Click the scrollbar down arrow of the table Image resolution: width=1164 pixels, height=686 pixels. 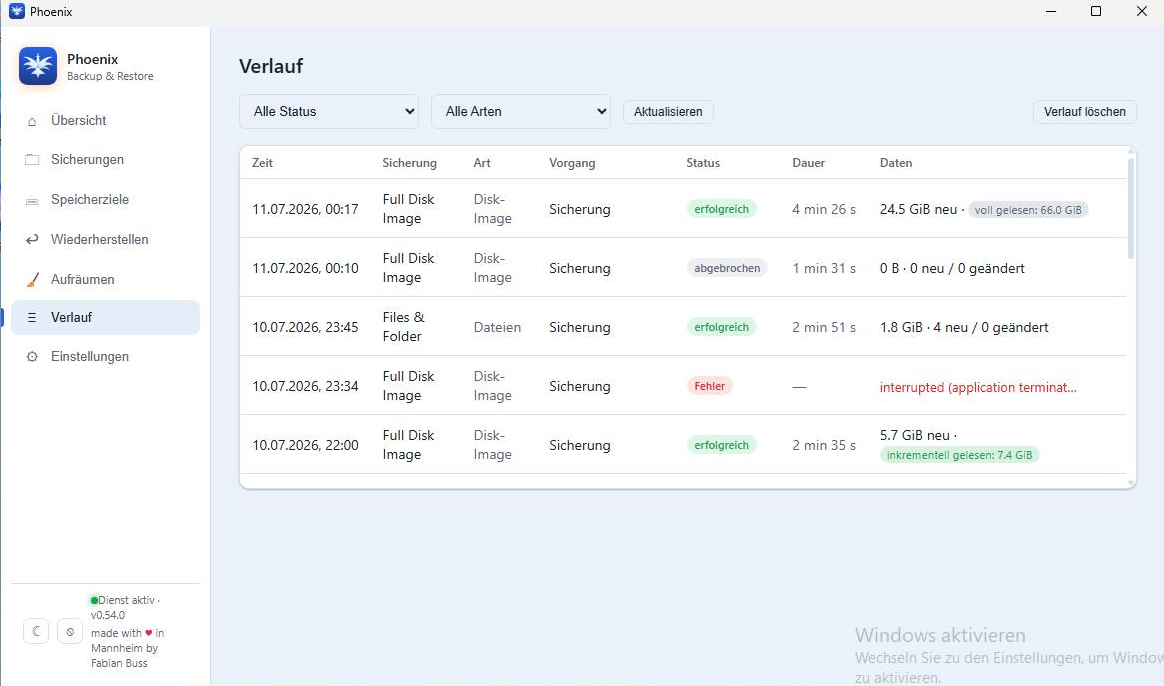(1131, 483)
